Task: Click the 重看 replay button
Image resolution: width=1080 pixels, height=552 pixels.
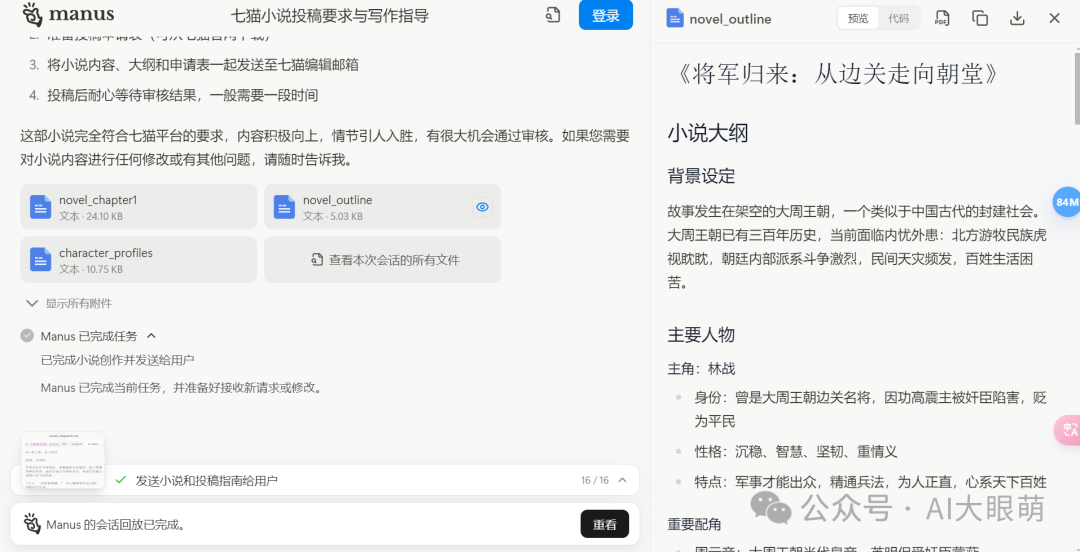Action: click(x=605, y=524)
